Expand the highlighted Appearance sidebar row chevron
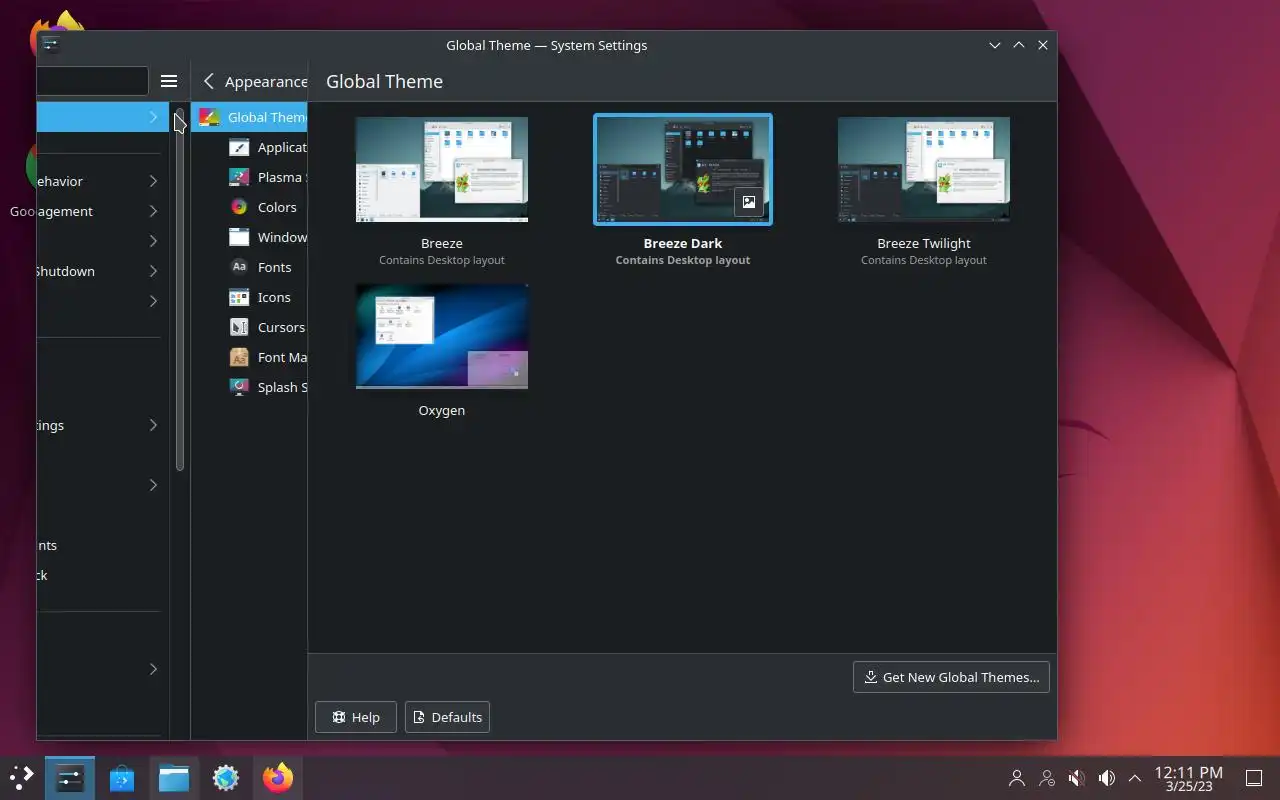 (153, 117)
